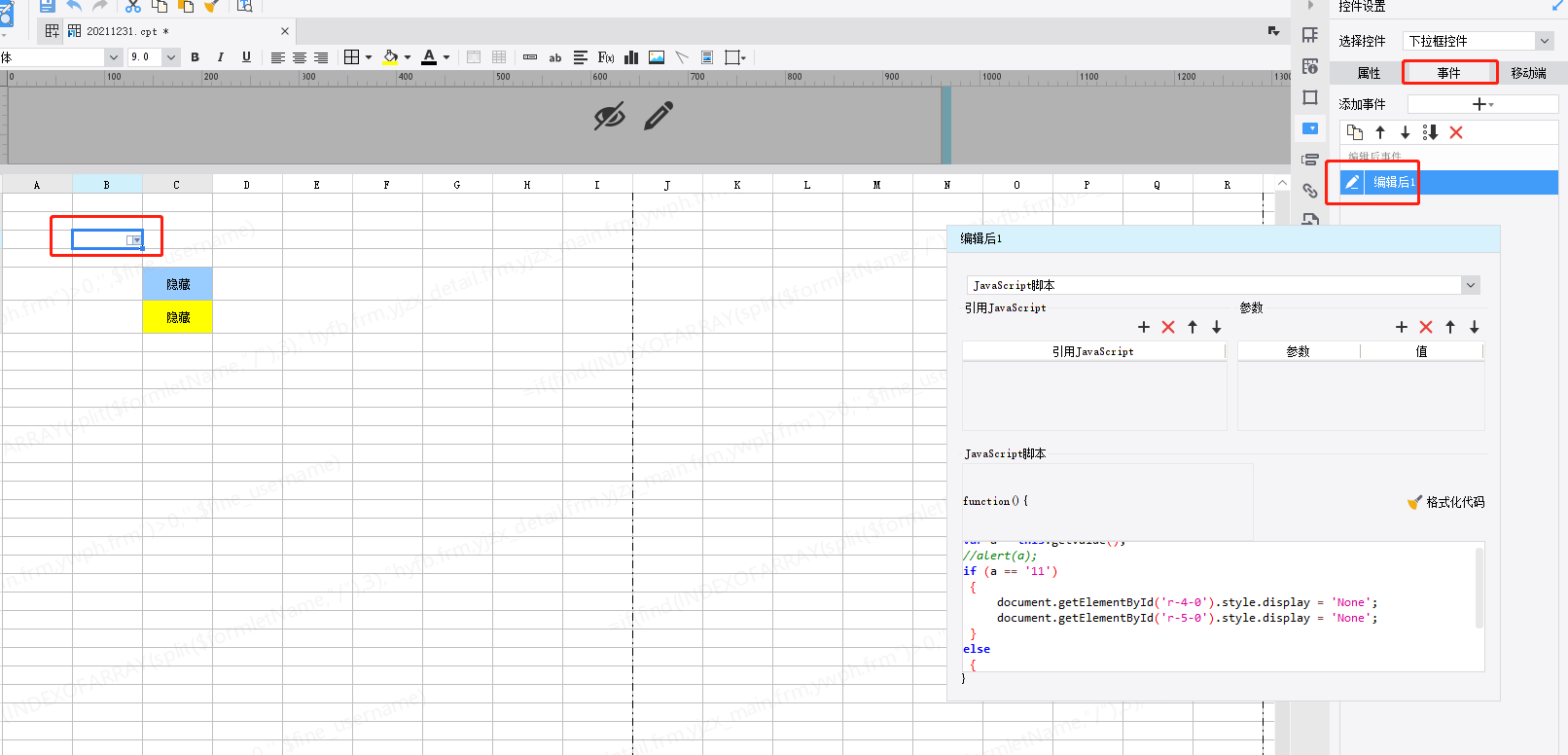Open the JavaScript脚本 event type dropdown
1568x755 pixels.
[1471, 285]
